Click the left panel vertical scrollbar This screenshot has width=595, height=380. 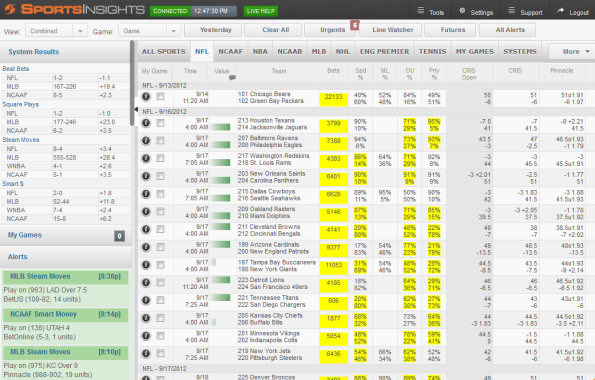tap(132, 84)
